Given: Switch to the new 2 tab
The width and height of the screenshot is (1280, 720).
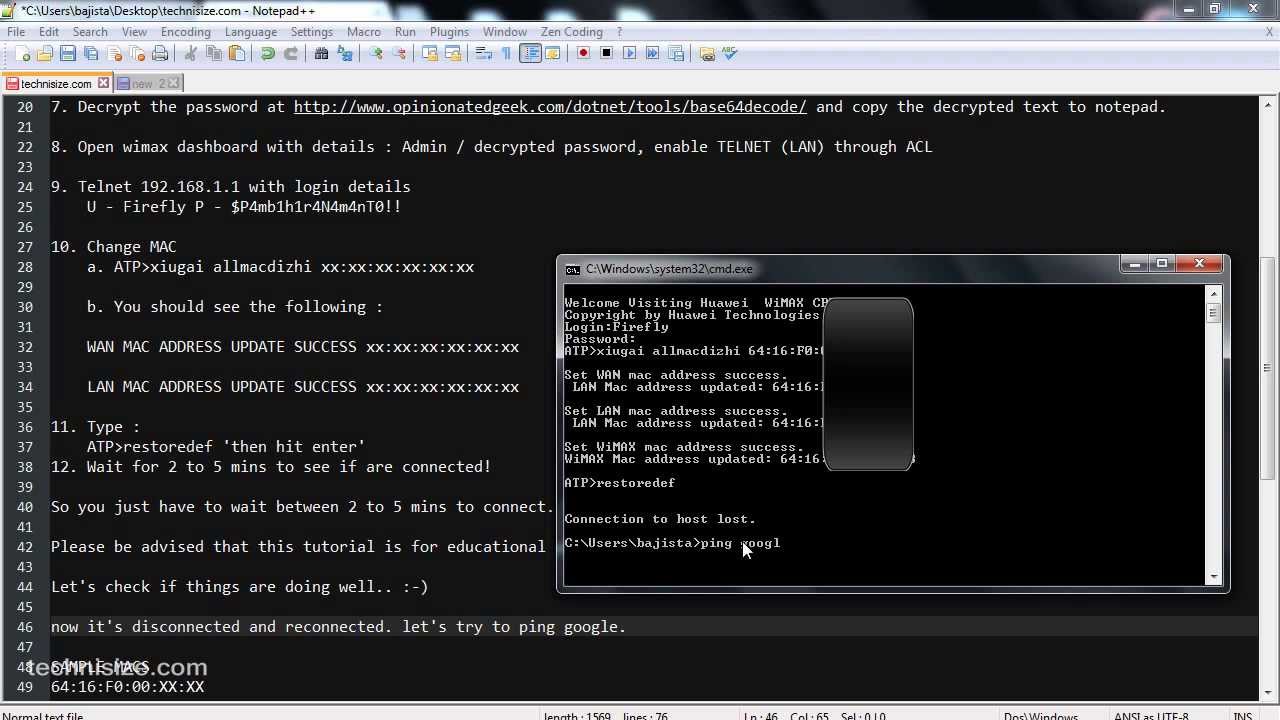Looking at the screenshot, I should pyautogui.click(x=148, y=84).
